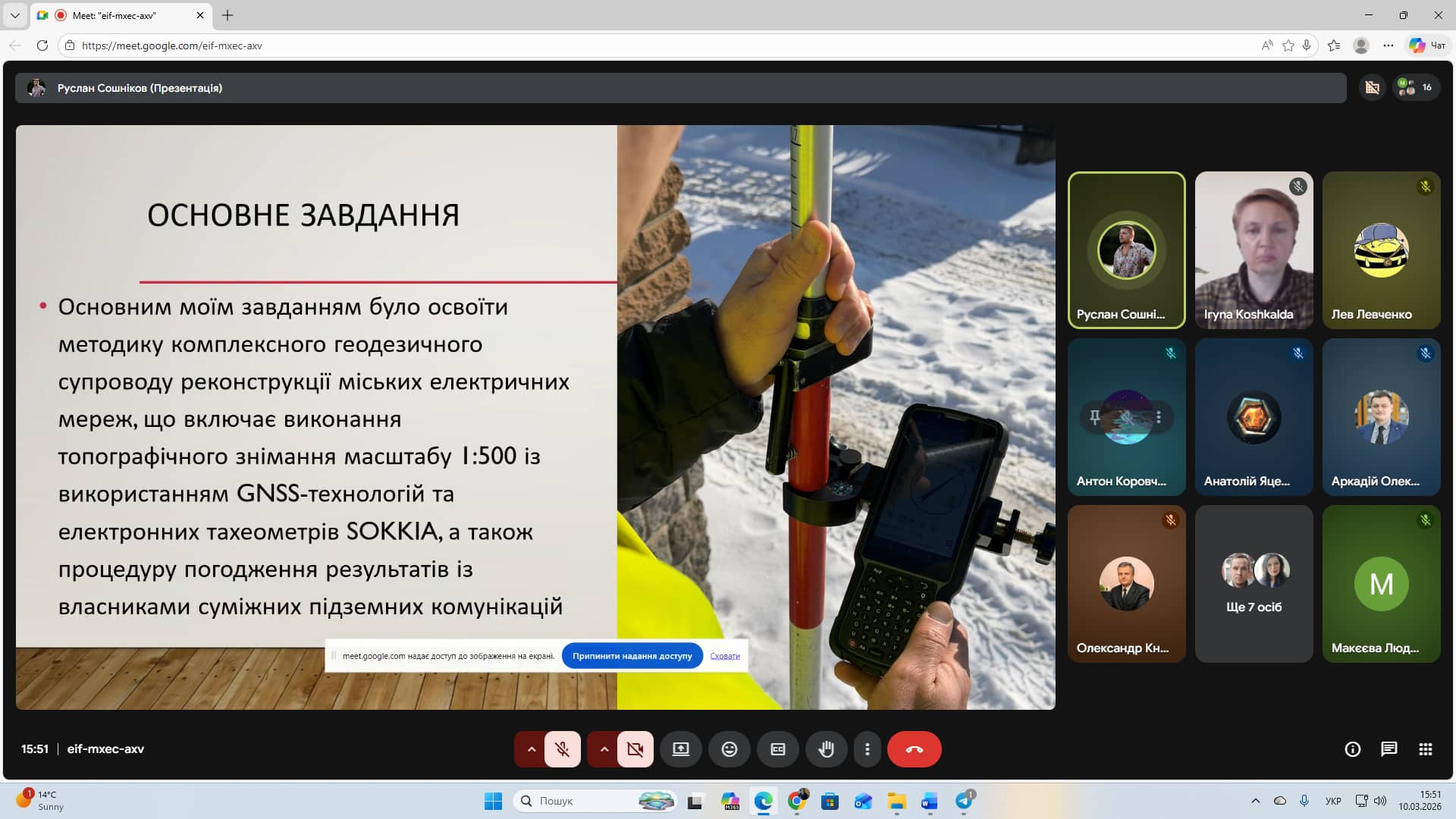Toggle the disabled camera button
1456x819 pixels.
[x=635, y=749]
